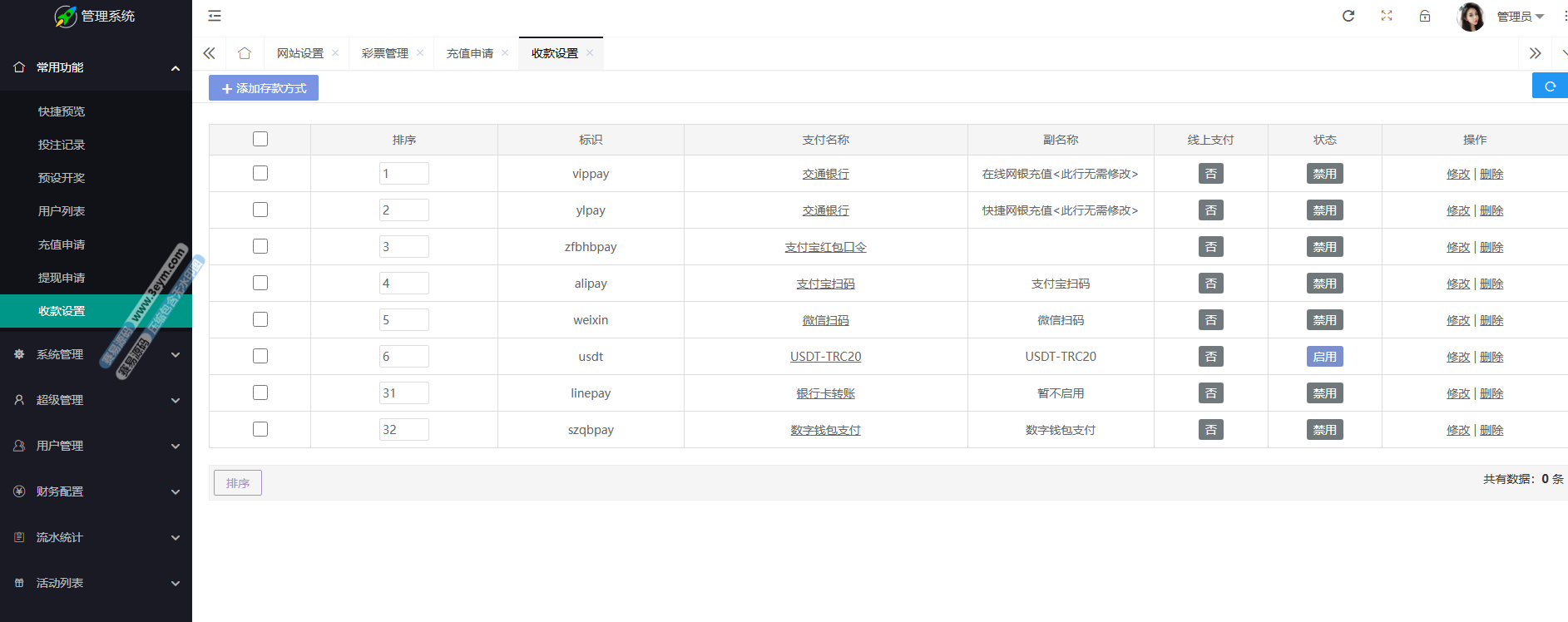This screenshot has height=622, width=1568.
Task: Select the usdt row checkbox
Action: point(260,356)
